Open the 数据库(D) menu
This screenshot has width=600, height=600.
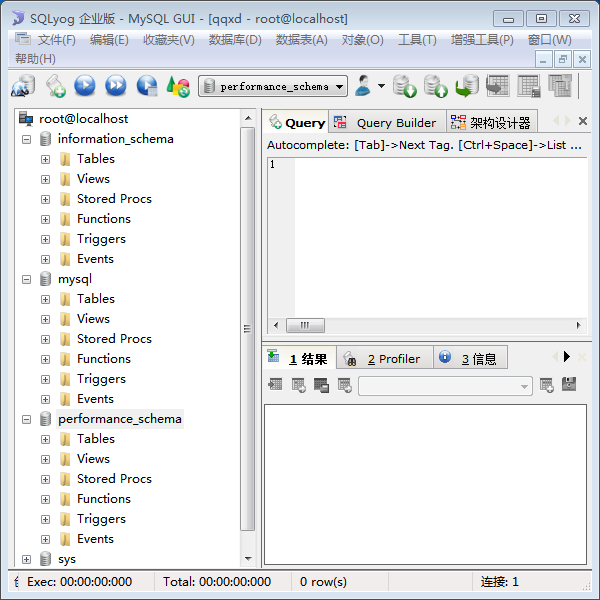235,39
